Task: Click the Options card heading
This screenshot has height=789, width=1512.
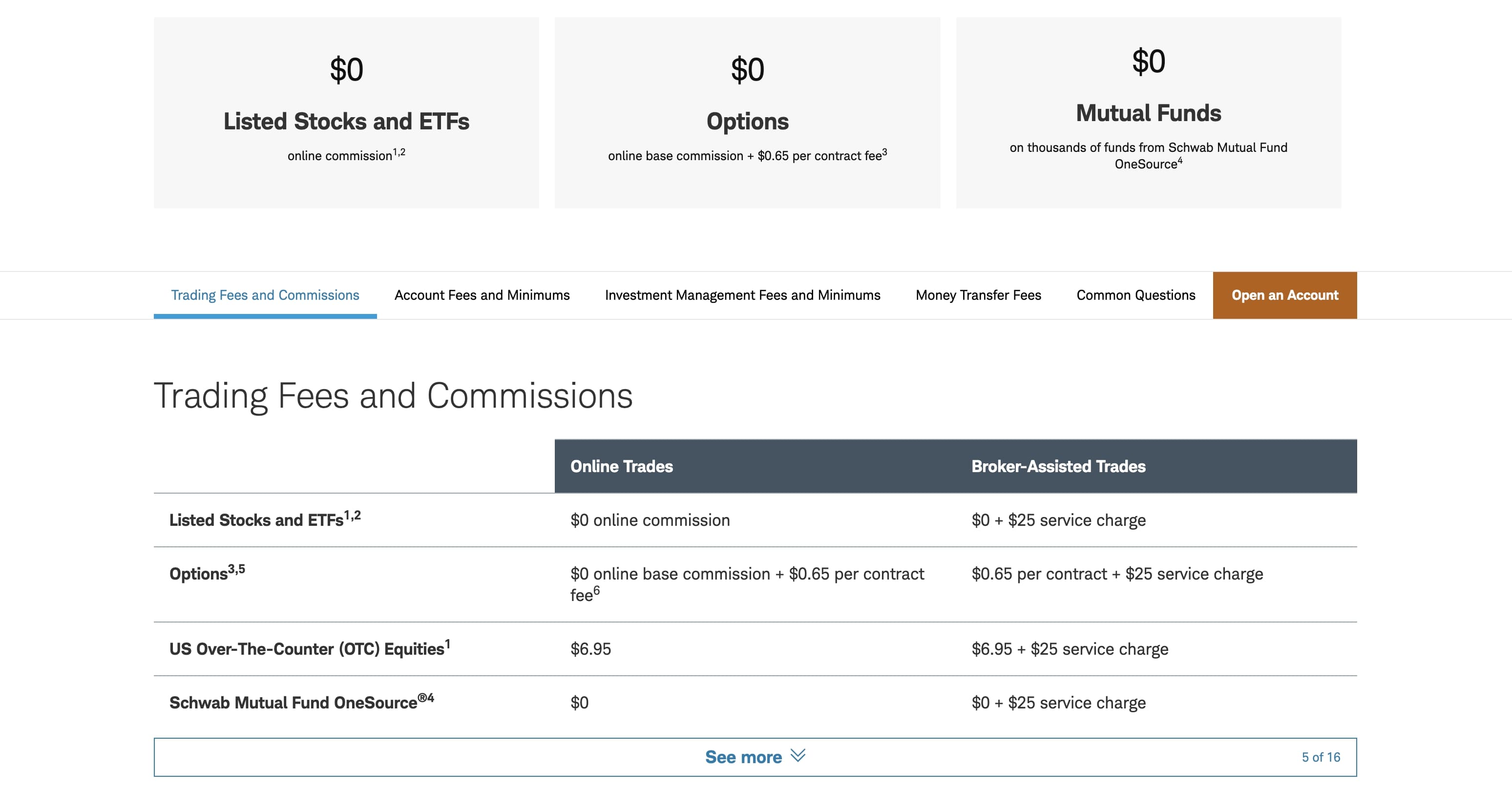Action: 747,122
